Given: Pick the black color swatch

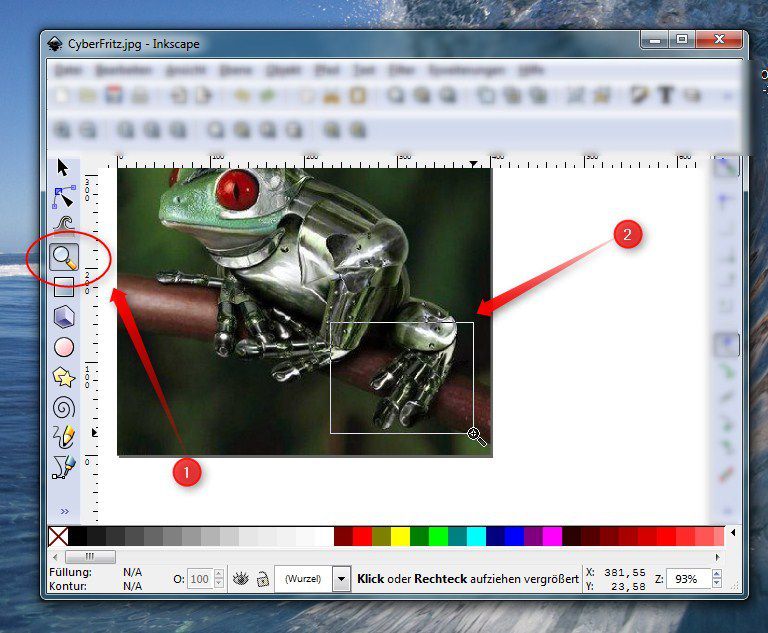Looking at the screenshot, I should coord(77,536).
